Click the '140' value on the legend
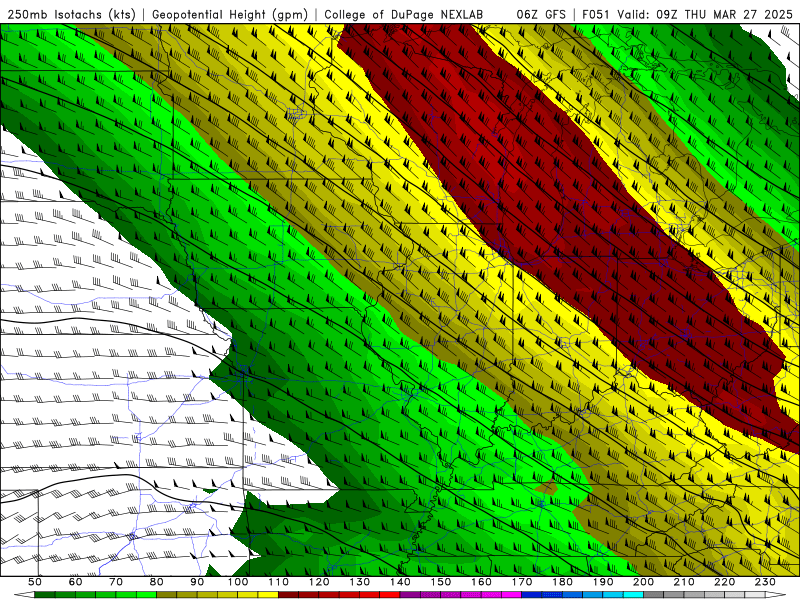Viewport: 800px width, 600px height. 401,582
